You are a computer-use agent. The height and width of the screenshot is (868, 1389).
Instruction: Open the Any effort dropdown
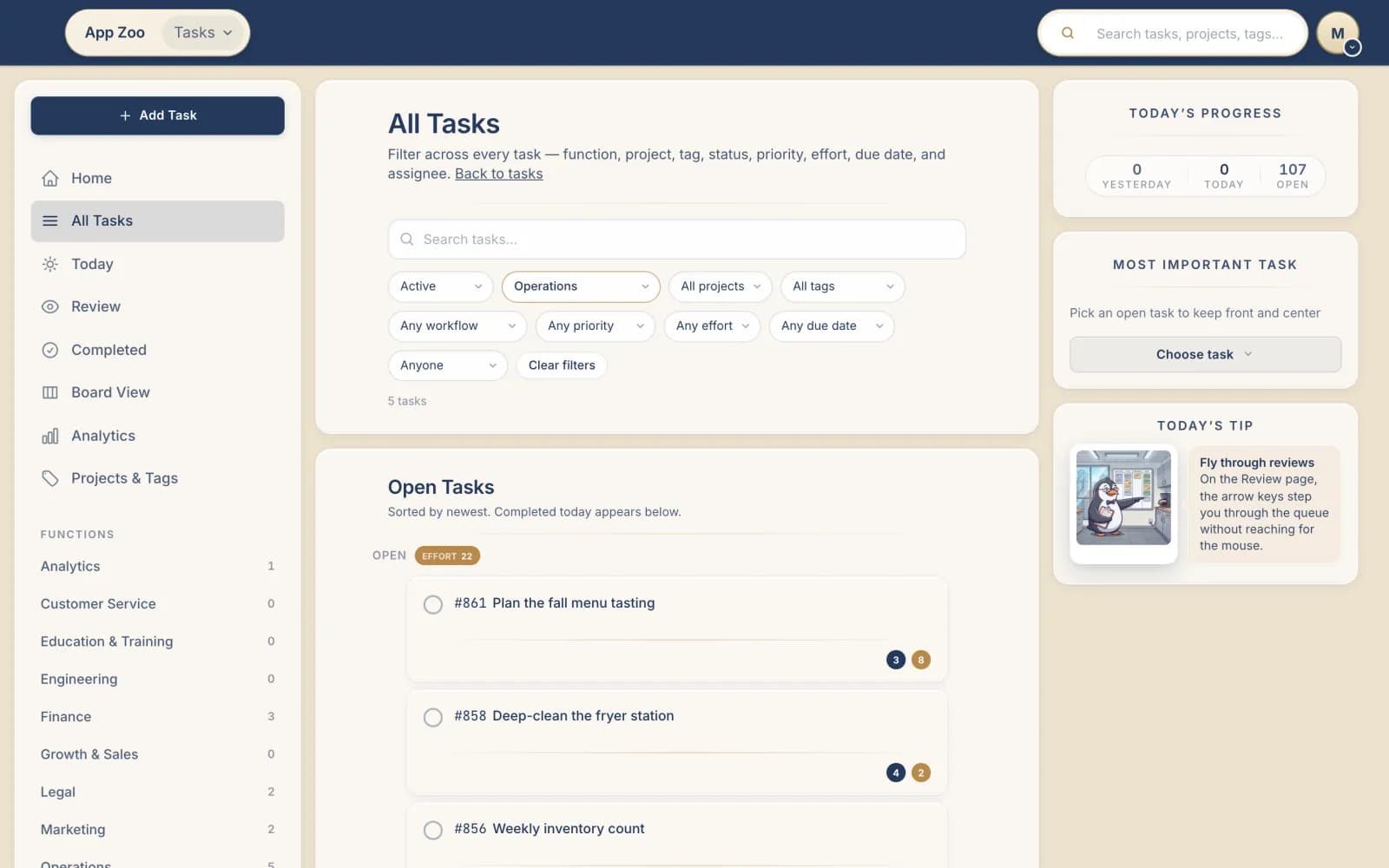(712, 326)
